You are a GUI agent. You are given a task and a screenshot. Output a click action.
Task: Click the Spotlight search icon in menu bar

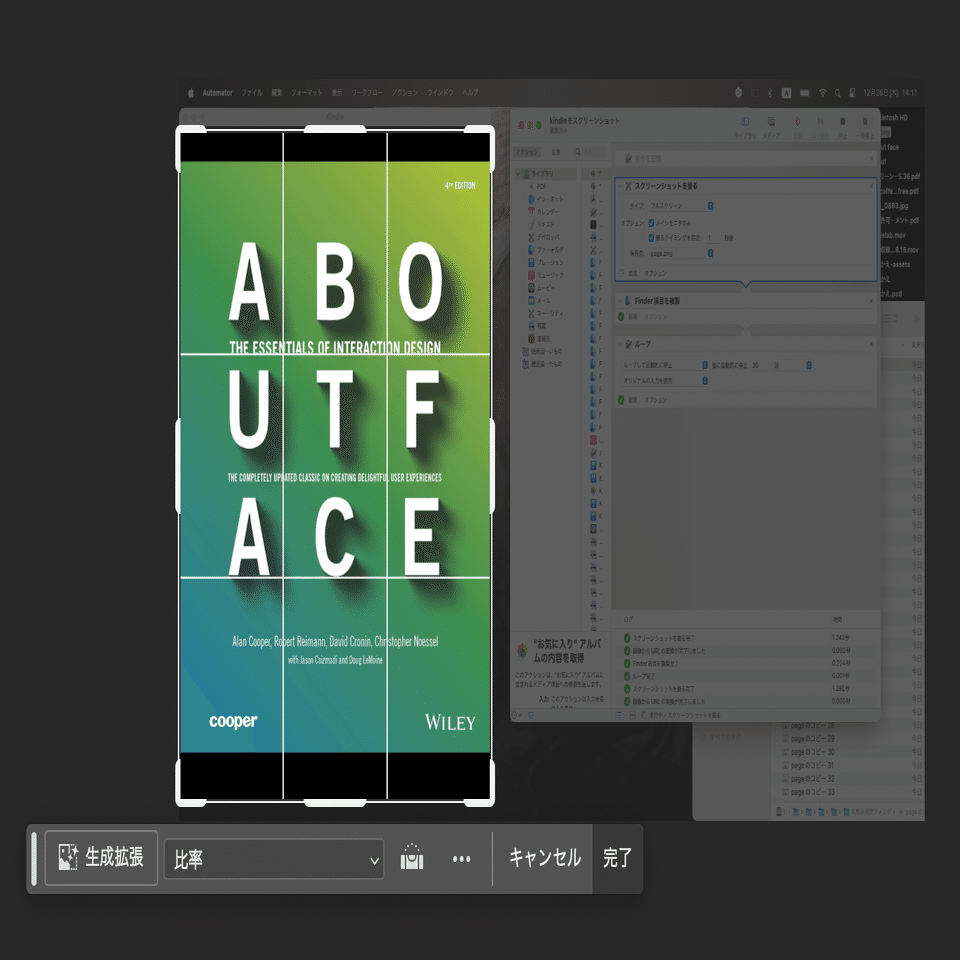pos(838,93)
